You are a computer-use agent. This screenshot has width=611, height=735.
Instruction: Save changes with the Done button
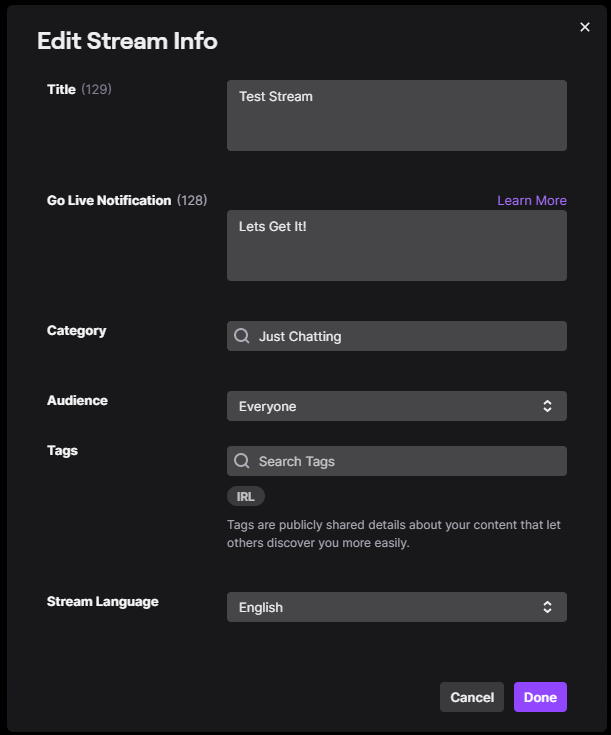(540, 697)
